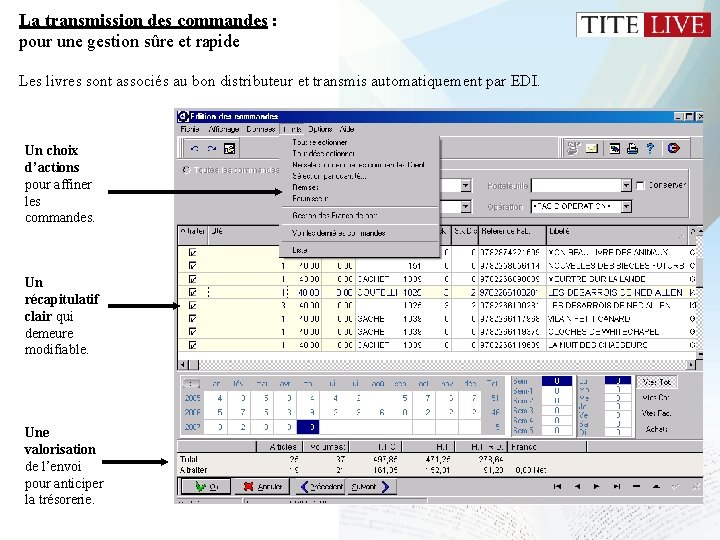Open the dropdown arrow left of Opération label
Viewport: 720px width, 540px height.
(x=466, y=207)
